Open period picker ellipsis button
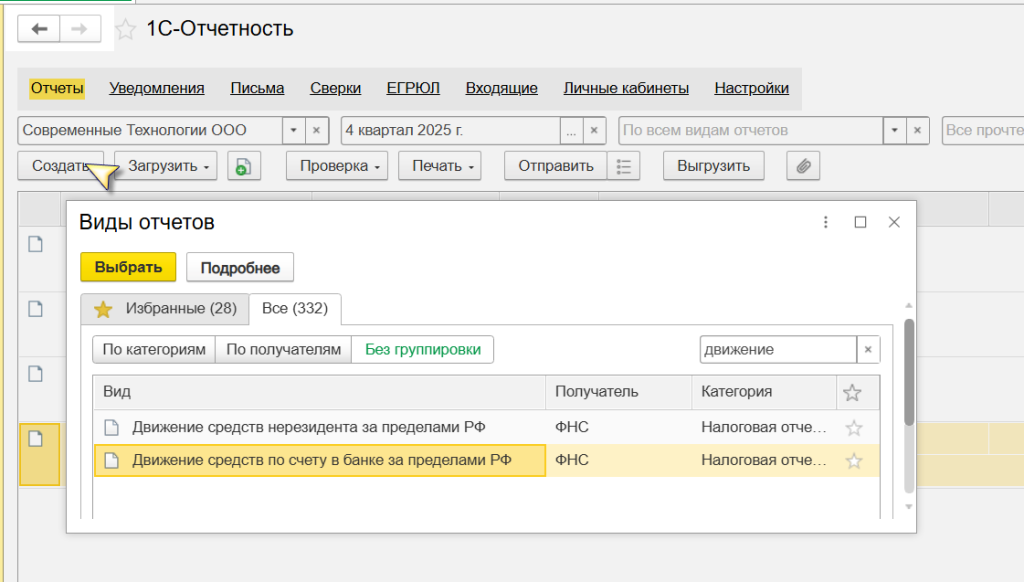 coord(571,130)
